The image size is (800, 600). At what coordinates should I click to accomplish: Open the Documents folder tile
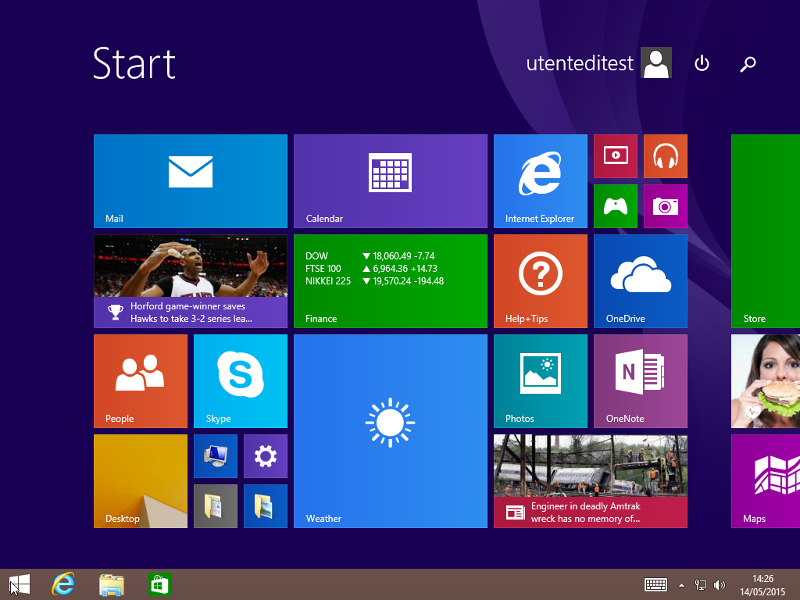pos(216,506)
